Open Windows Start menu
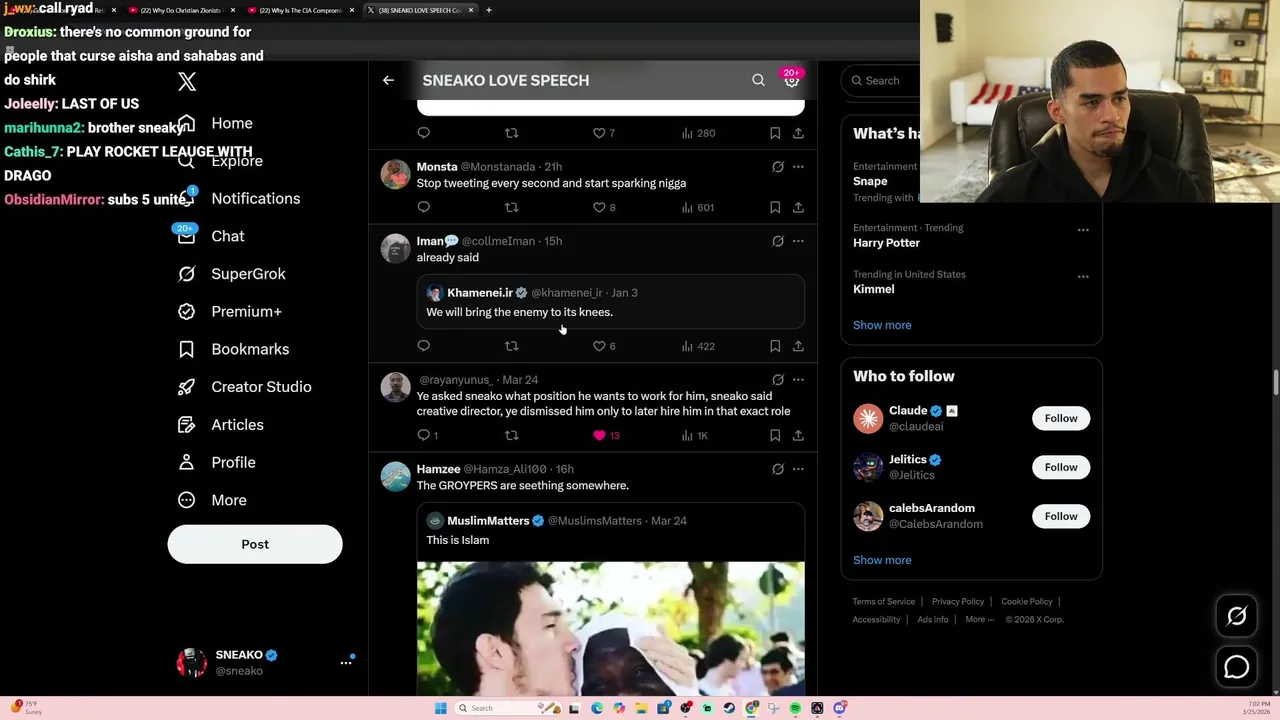Screen dimensions: 1280x720 coord(440,708)
